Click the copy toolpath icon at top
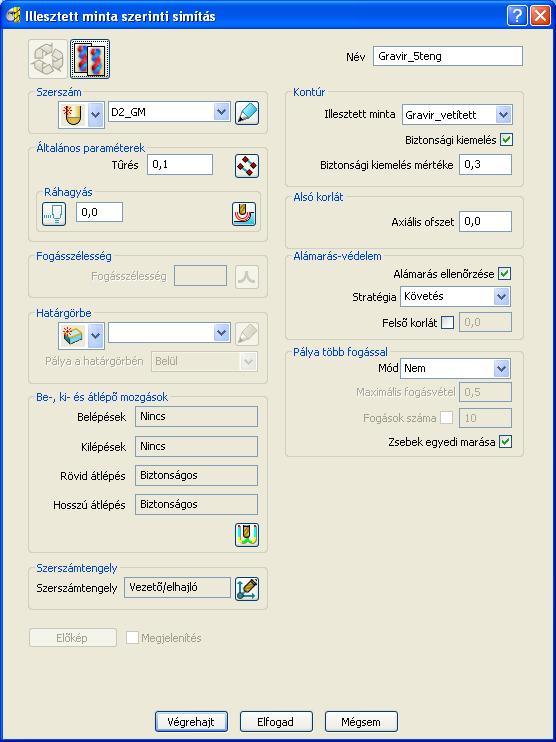This screenshot has height=742, width=556. 90,59
